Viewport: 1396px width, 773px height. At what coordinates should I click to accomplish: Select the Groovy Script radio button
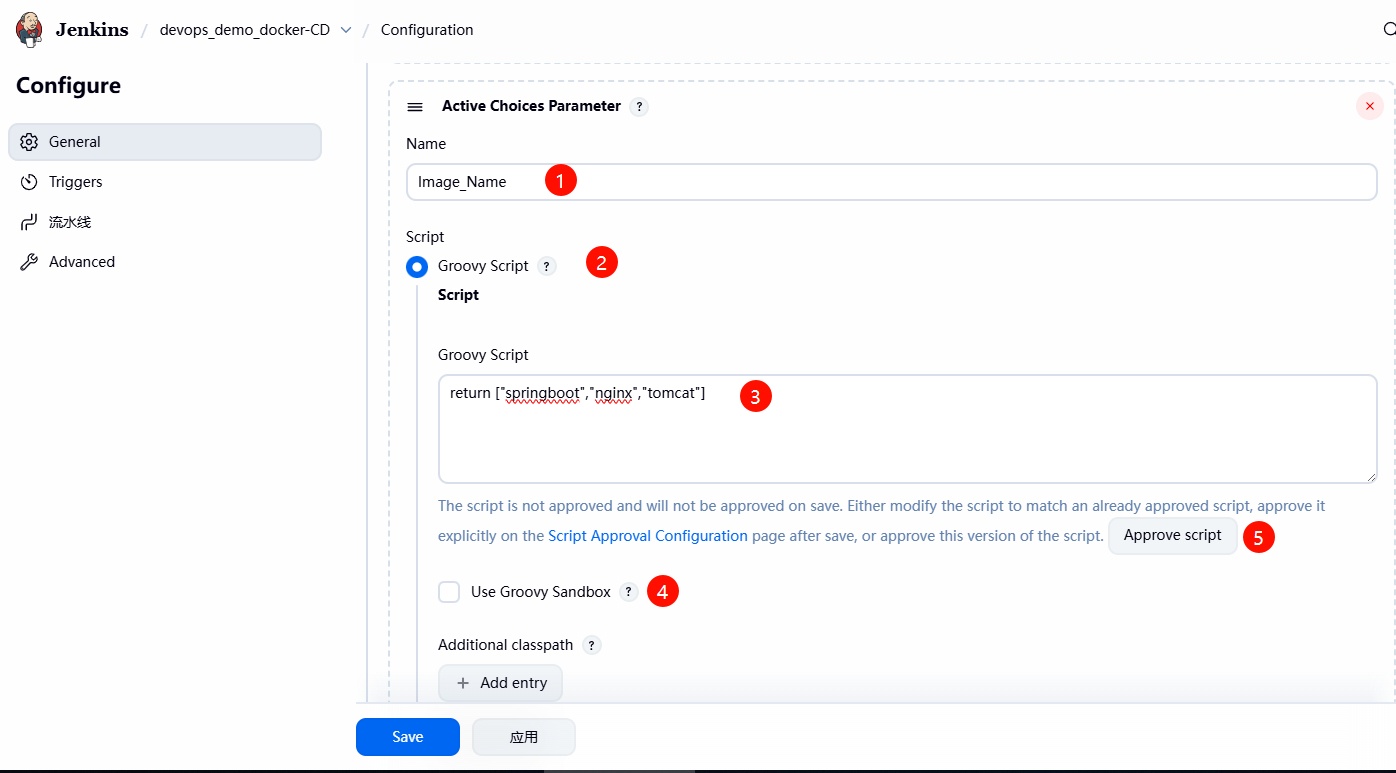click(x=417, y=267)
